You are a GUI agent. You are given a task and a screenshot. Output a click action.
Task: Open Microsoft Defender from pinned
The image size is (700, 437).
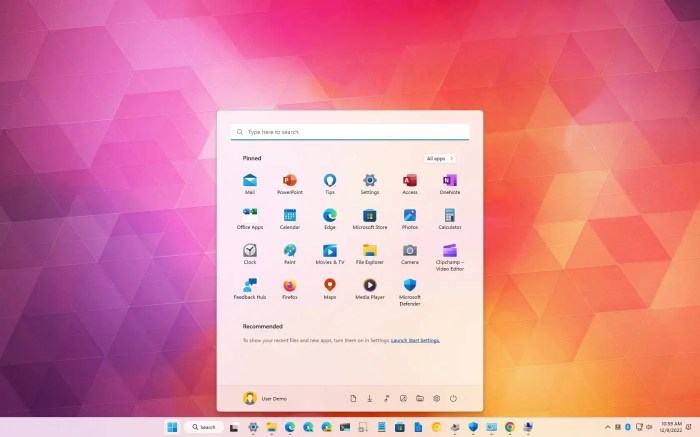[410, 292]
